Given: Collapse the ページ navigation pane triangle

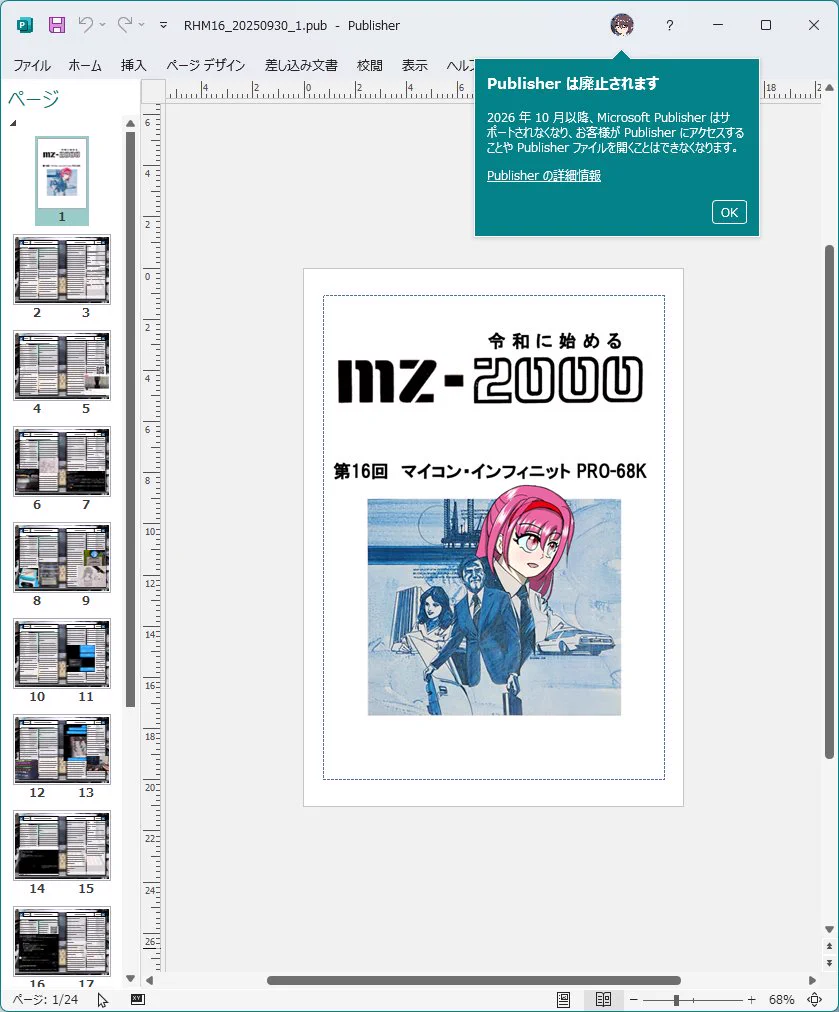Looking at the screenshot, I should coord(13,123).
